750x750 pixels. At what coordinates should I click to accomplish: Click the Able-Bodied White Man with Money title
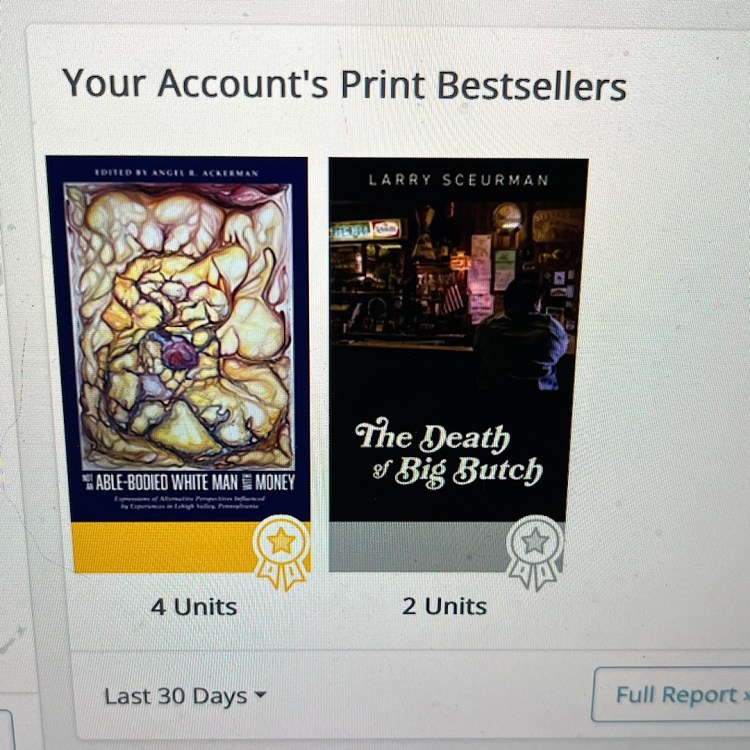[x=189, y=483]
